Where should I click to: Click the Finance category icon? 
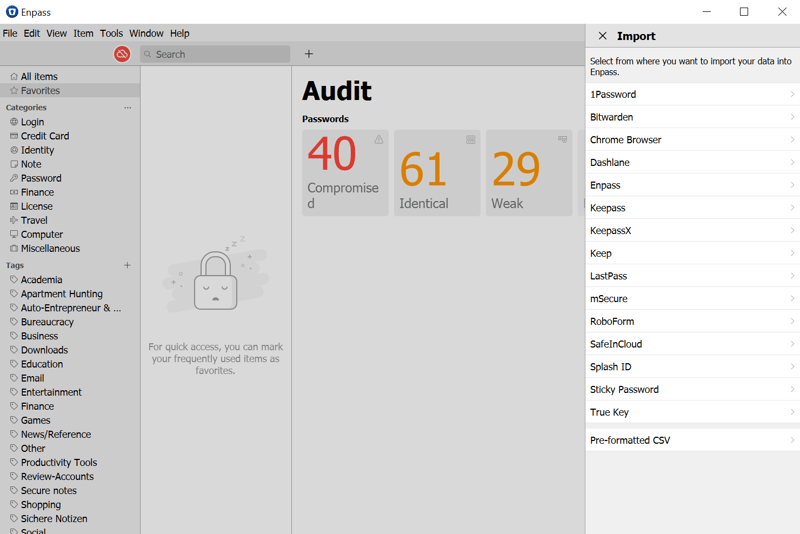(14, 192)
